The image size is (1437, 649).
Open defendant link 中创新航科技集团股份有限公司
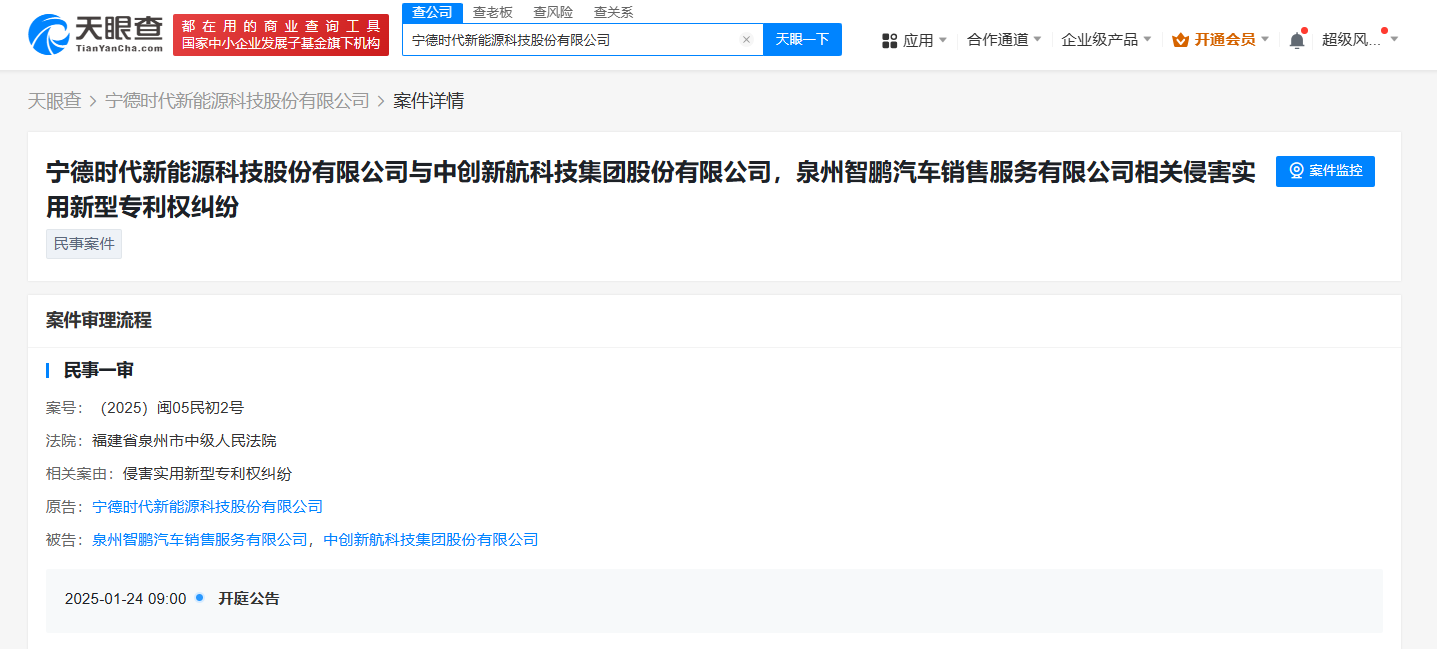(x=431, y=540)
